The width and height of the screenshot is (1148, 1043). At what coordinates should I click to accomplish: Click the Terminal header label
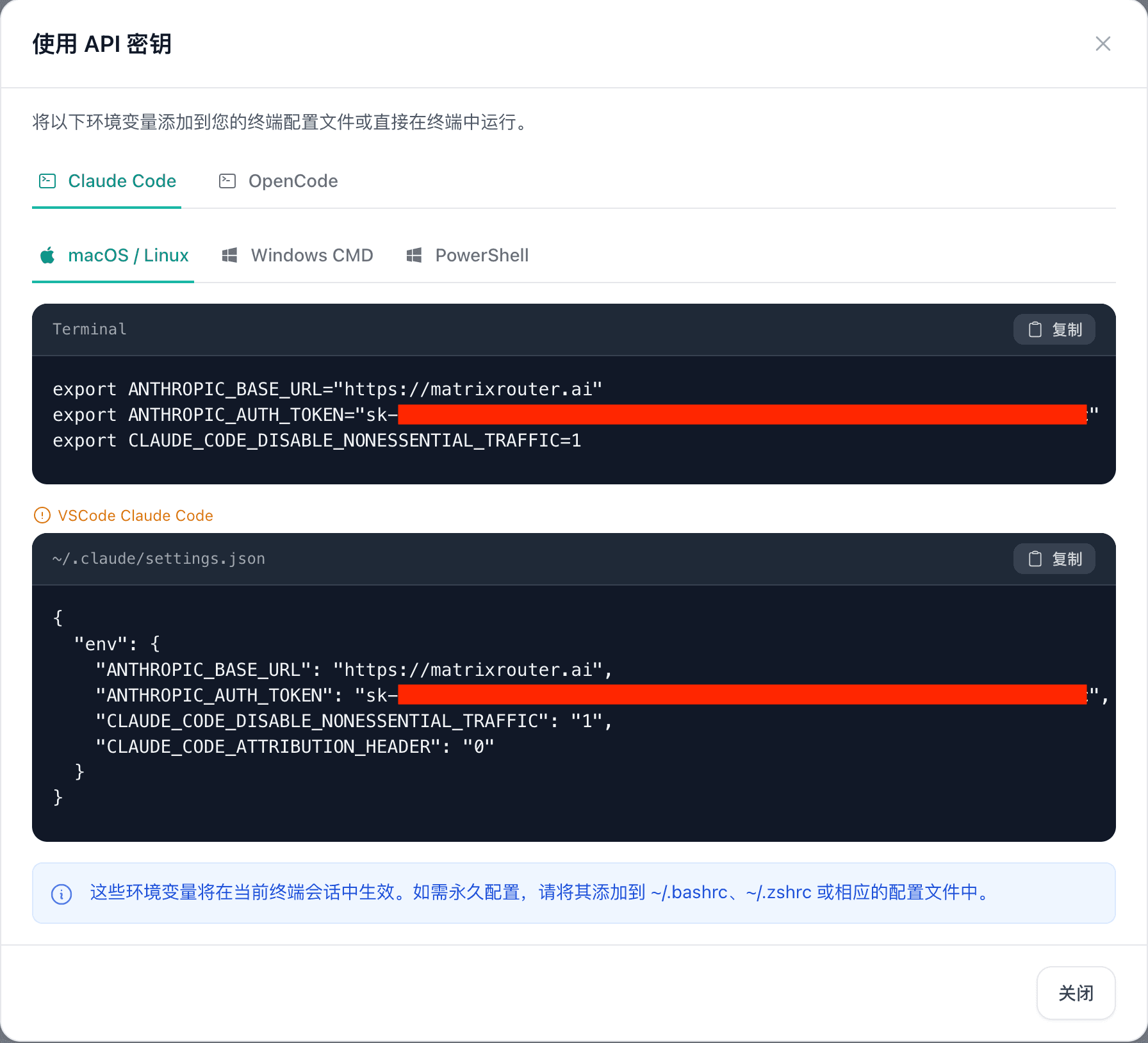[90, 329]
